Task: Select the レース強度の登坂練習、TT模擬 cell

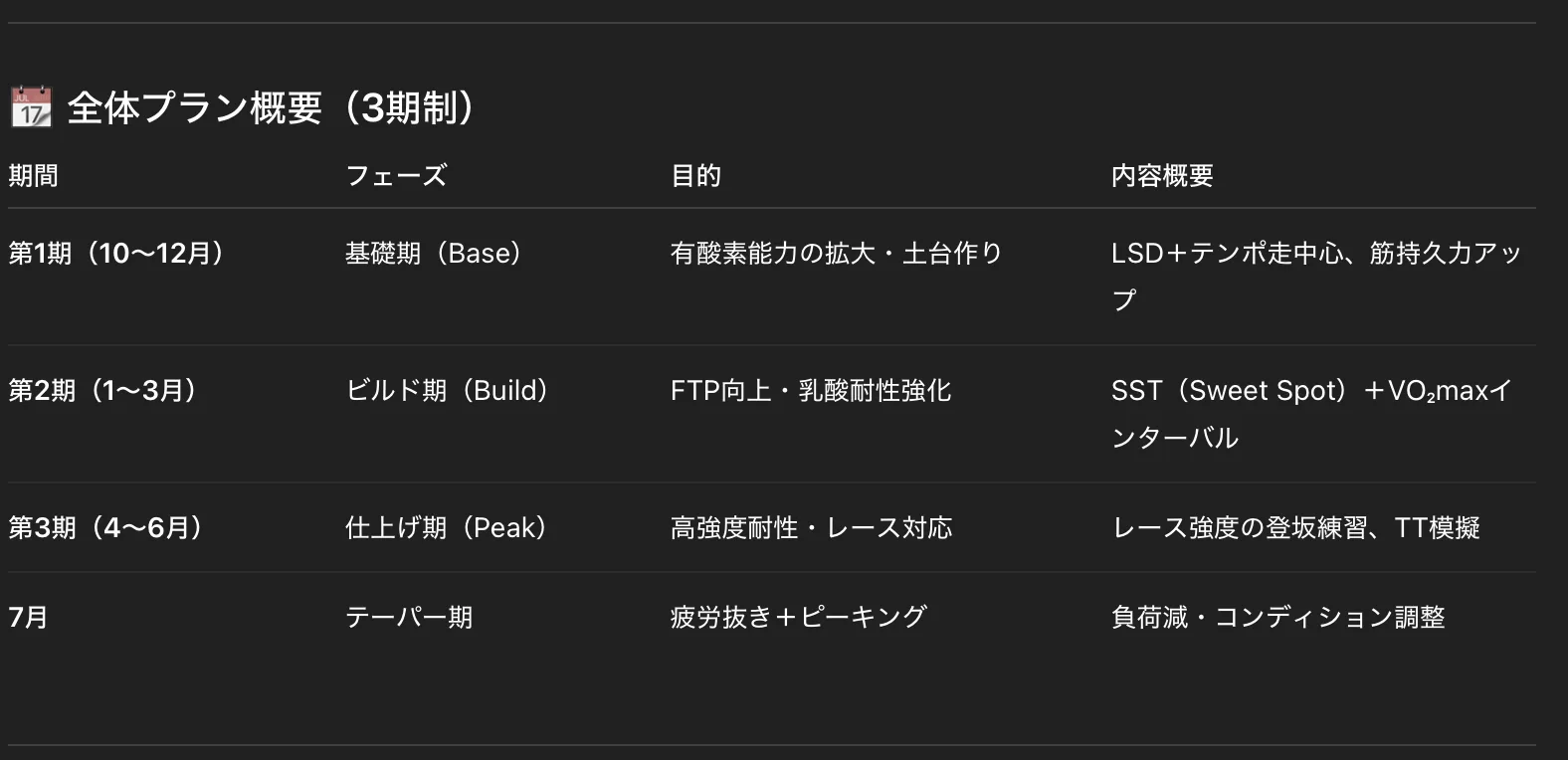Action: point(1295,528)
